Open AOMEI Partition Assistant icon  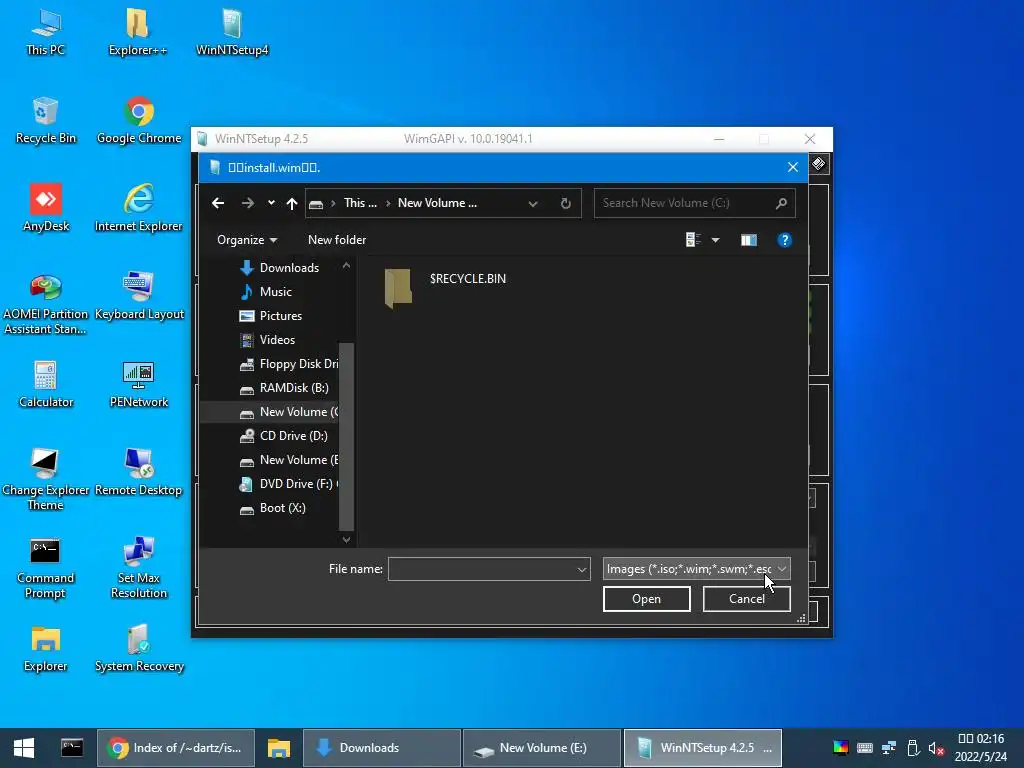pyautogui.click(x=46, y=304)
